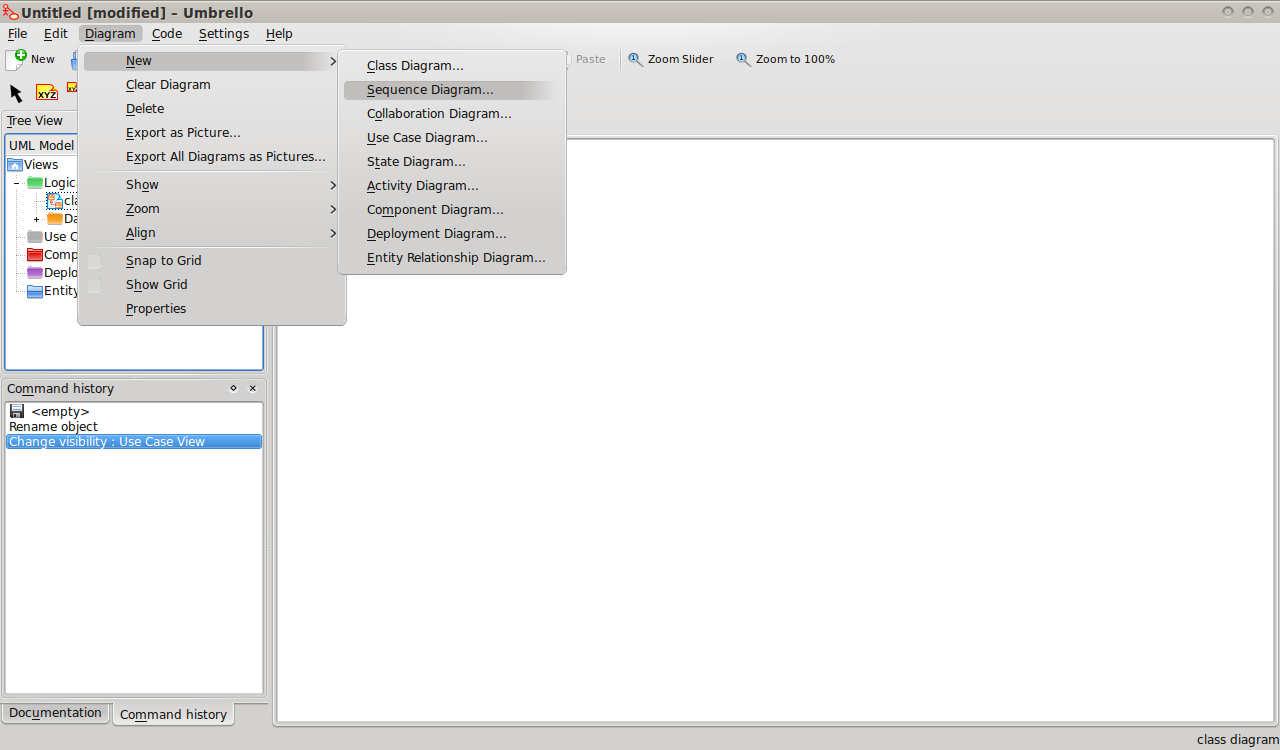Screen dimensions: 1280x750
Task: Open the New submenu in Diagram menu
Action: [212, 61]
